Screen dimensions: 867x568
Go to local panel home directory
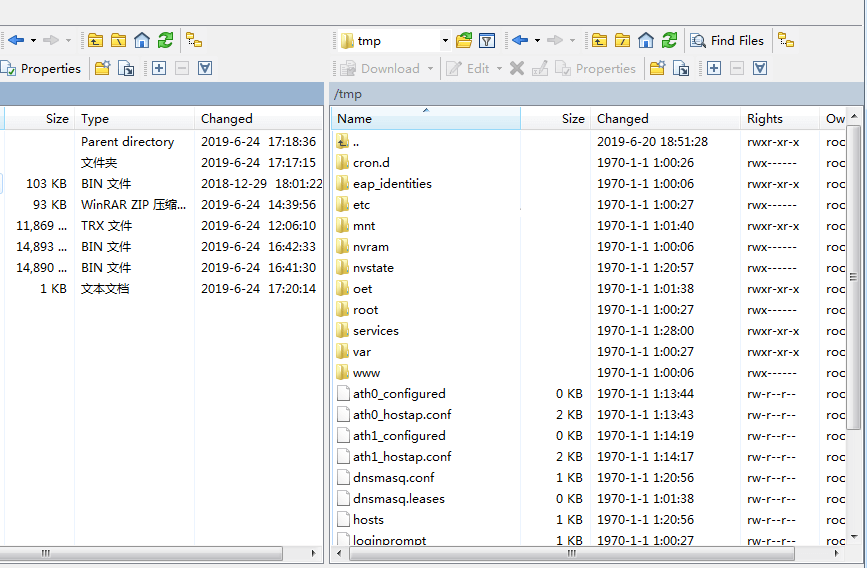(x=142, y=41)
